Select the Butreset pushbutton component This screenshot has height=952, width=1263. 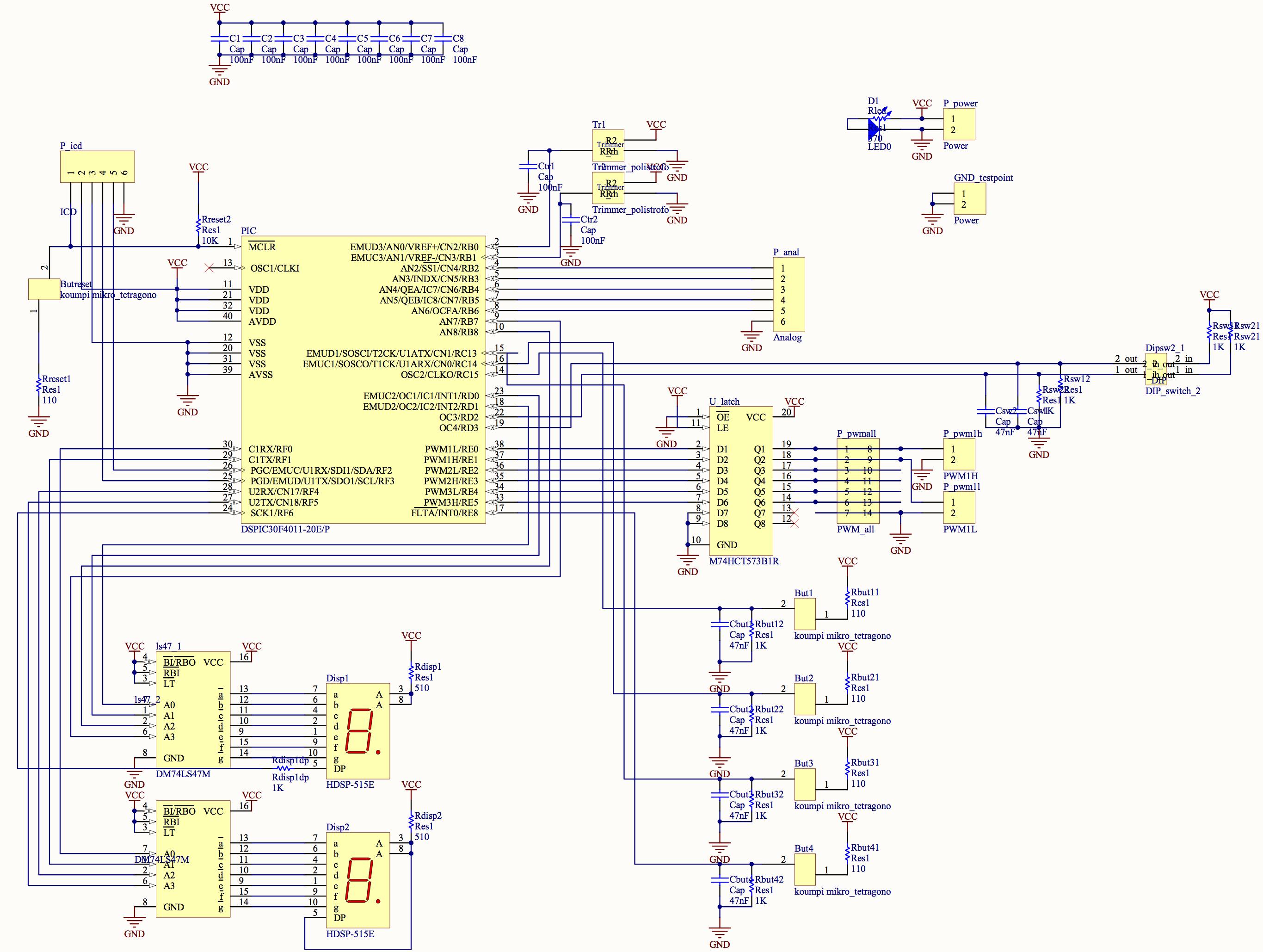[44, 289]
